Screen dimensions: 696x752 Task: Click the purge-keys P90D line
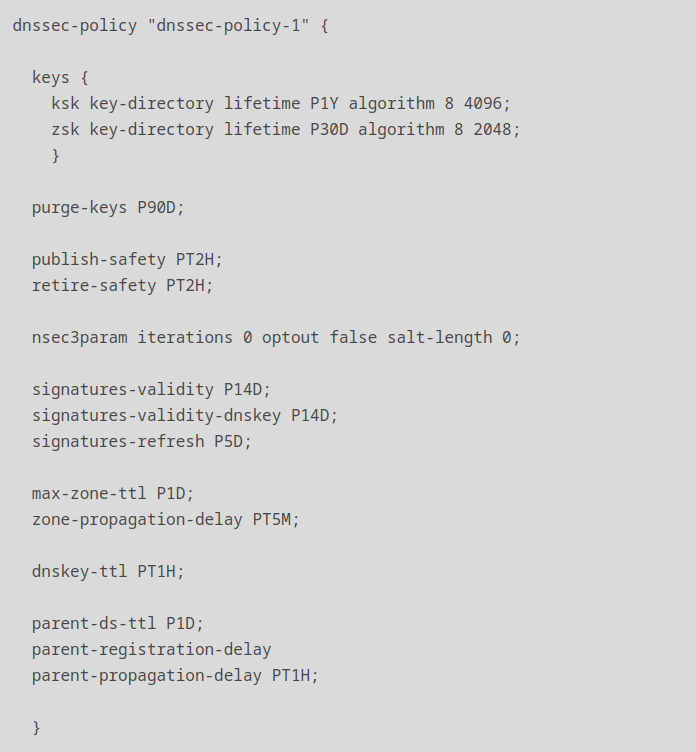coord(108,208)
